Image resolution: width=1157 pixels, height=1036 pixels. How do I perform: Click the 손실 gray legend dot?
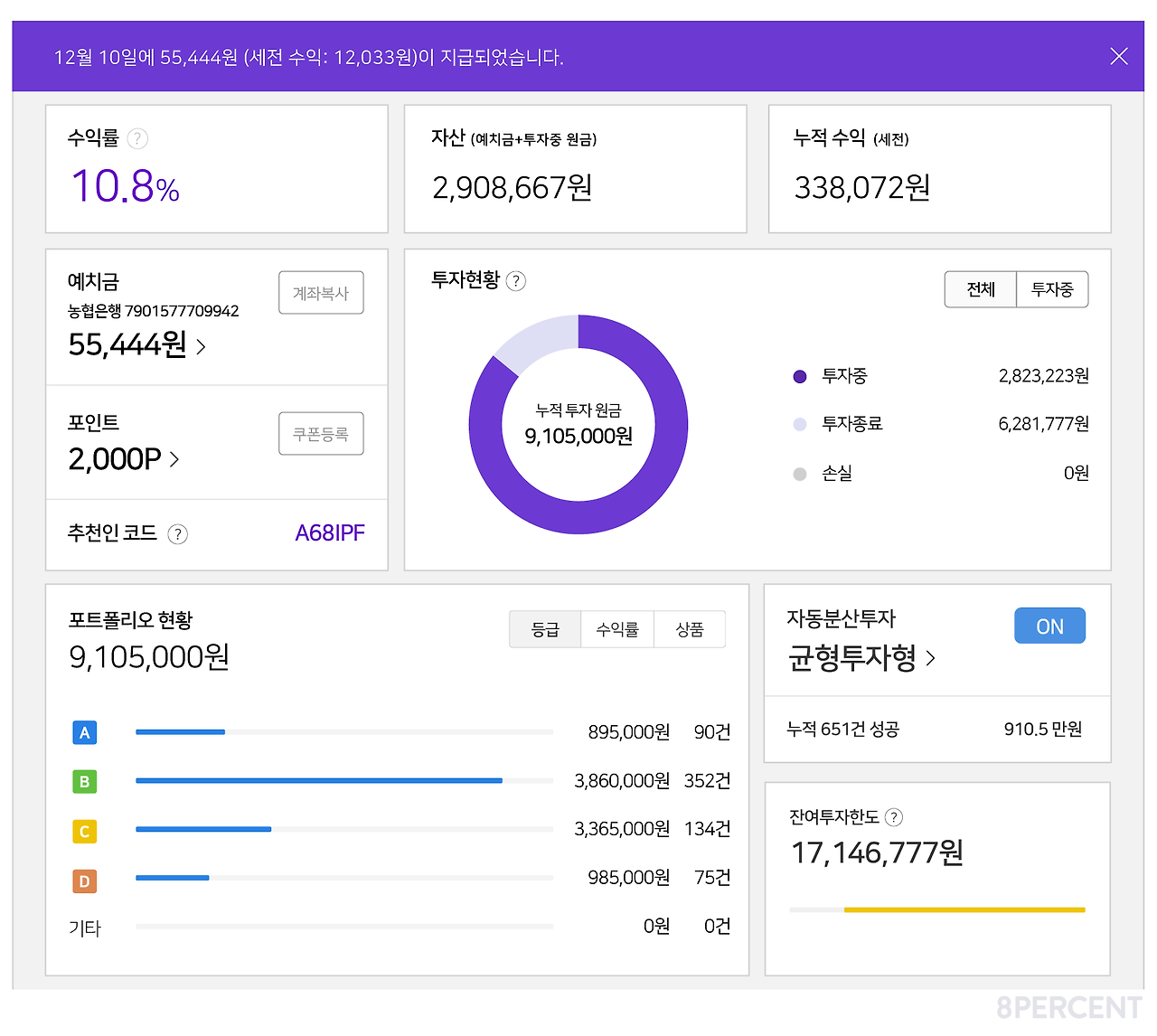[800, 474]
